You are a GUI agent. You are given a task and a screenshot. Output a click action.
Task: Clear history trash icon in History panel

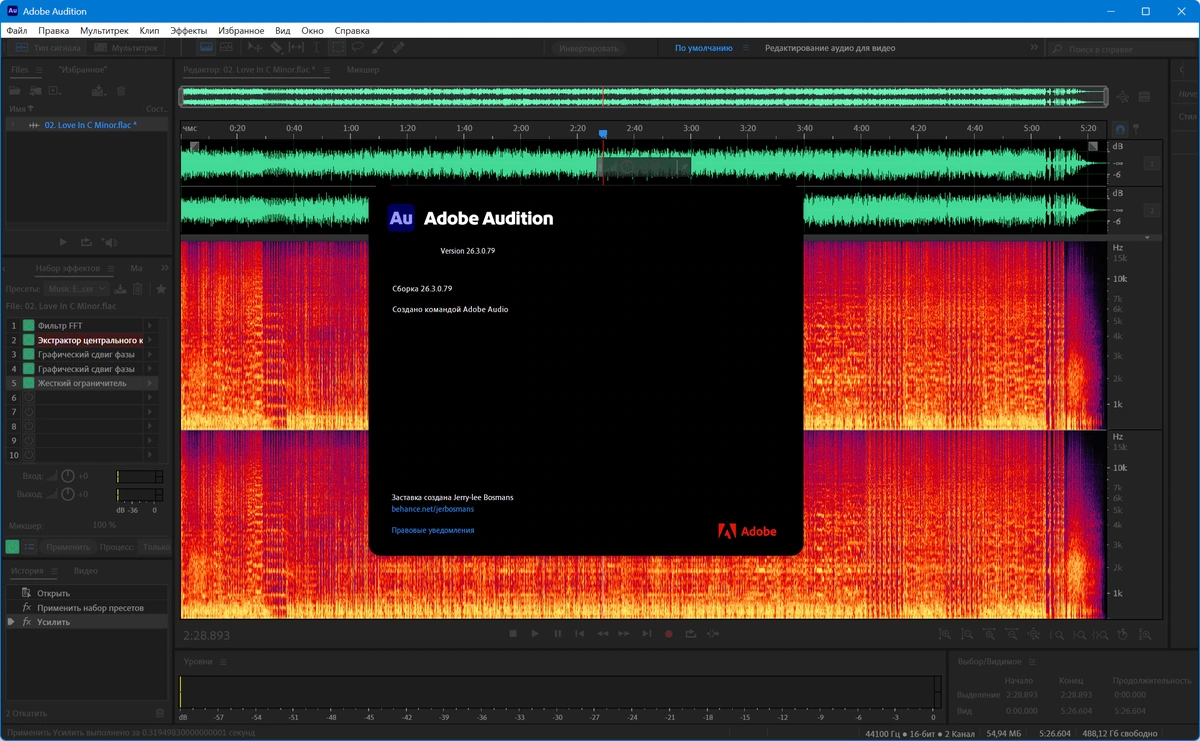[x=159, y=713]
